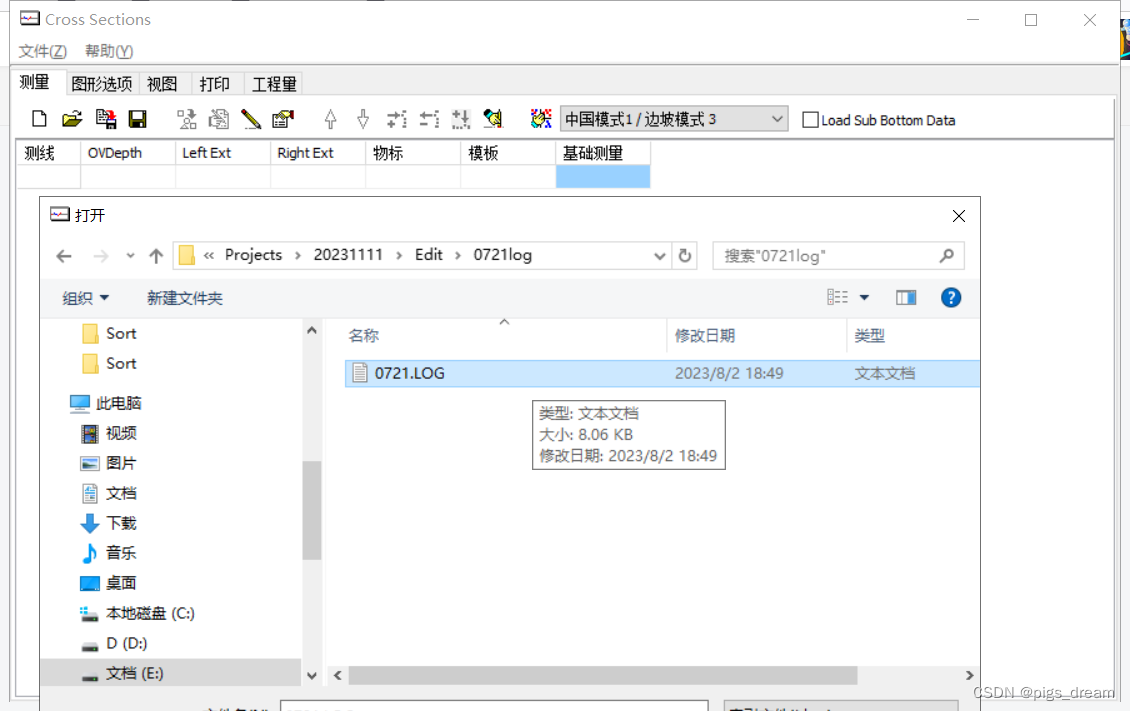Switch to the 工程量 tab

(274, 84)
